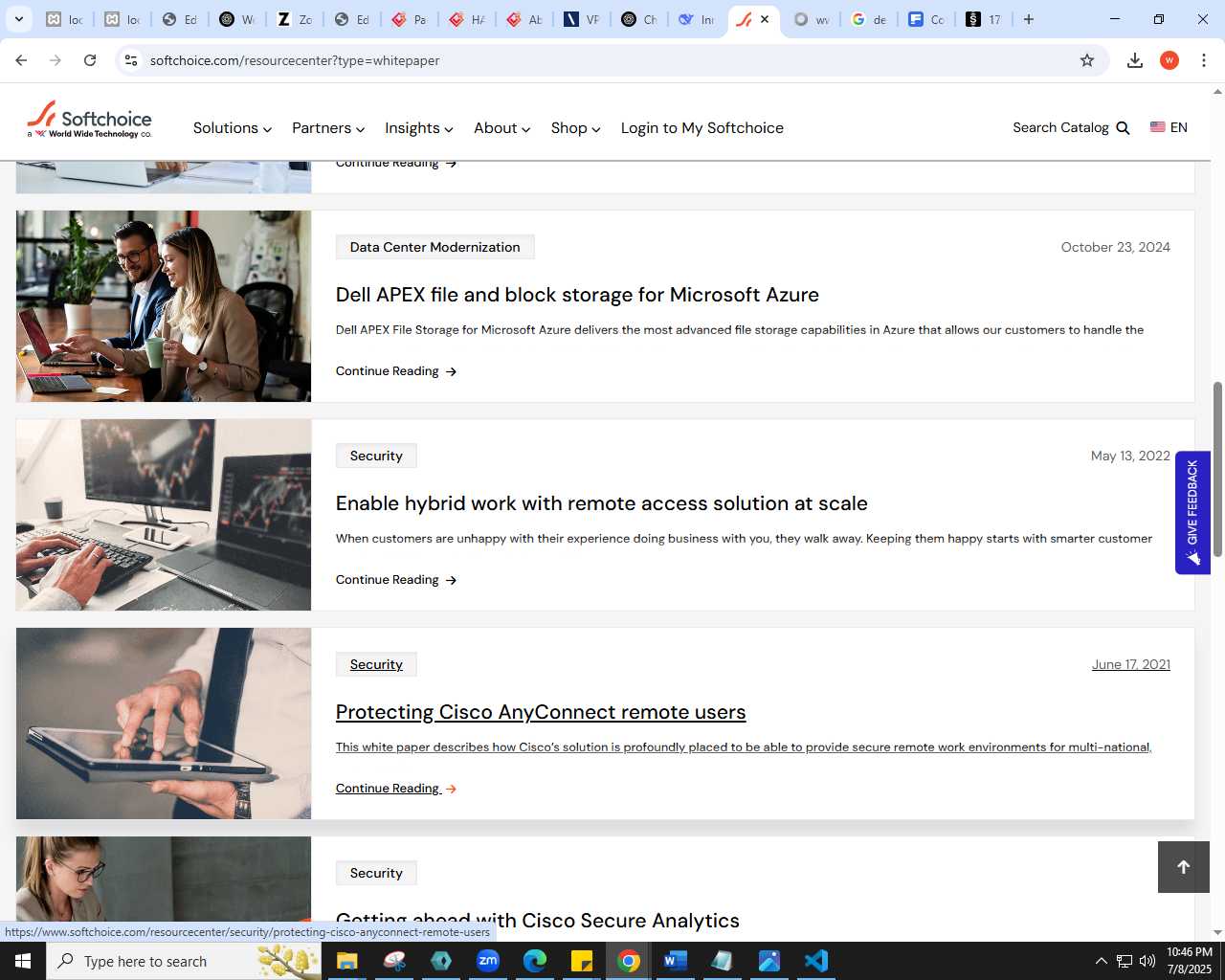Click the Data Center Modernization tag
Screen dimensions: 1225x980
435,247
